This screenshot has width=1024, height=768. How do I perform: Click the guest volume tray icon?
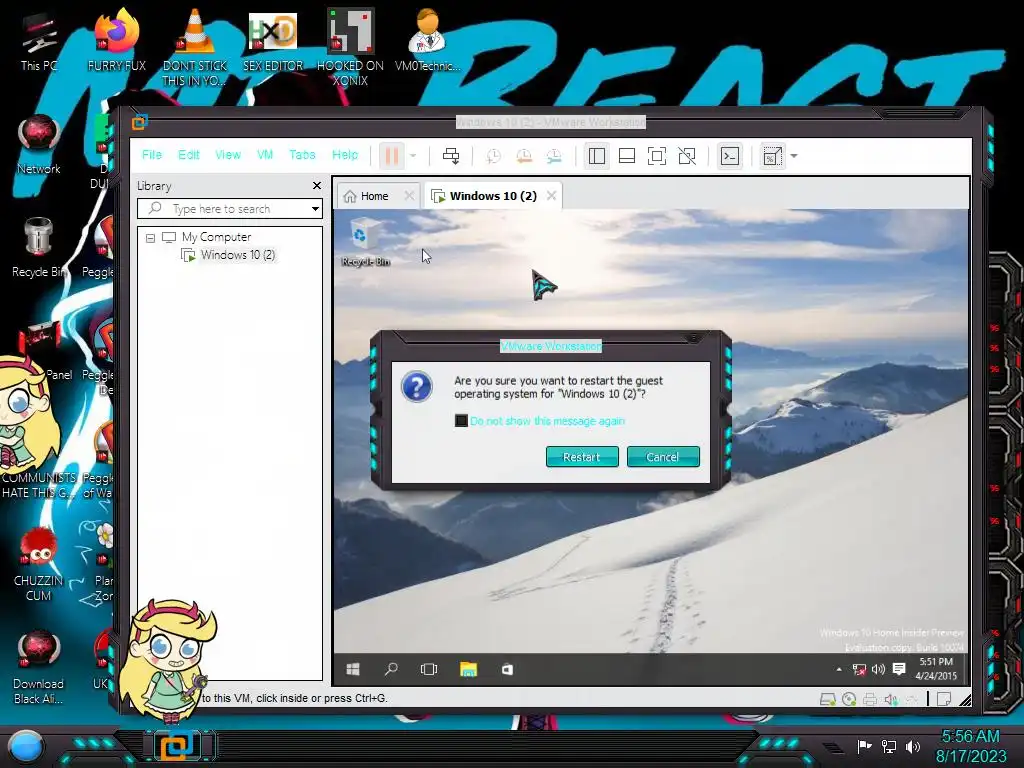pyautogui.click(x=878, y=669)
